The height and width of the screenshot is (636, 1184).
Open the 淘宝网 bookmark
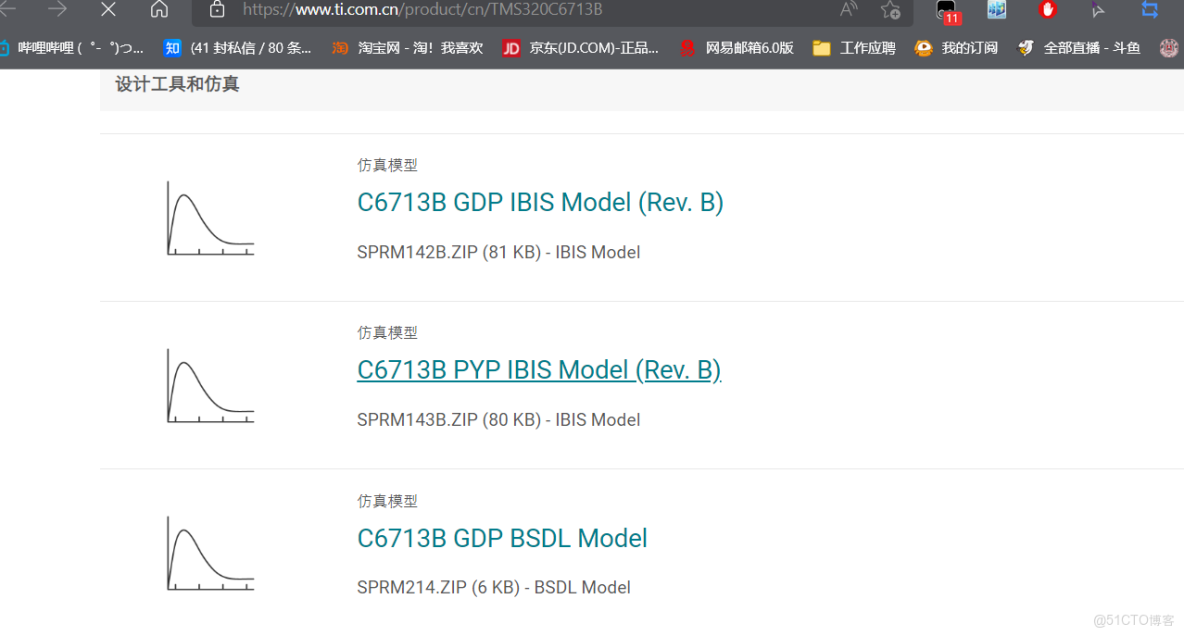pyautogui.click(x=404, y=47)
